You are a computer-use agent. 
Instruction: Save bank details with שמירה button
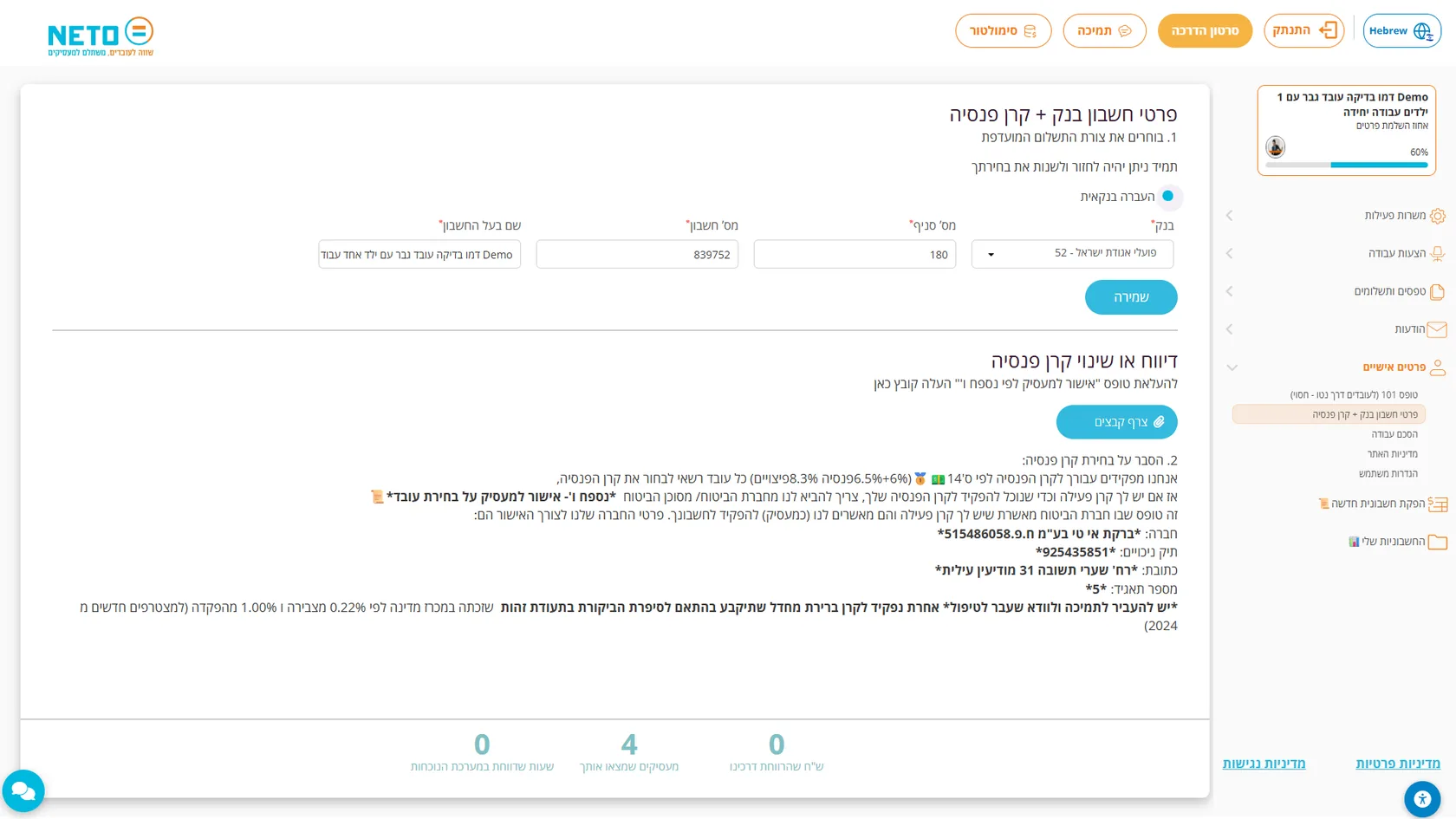pos(1131,297)
